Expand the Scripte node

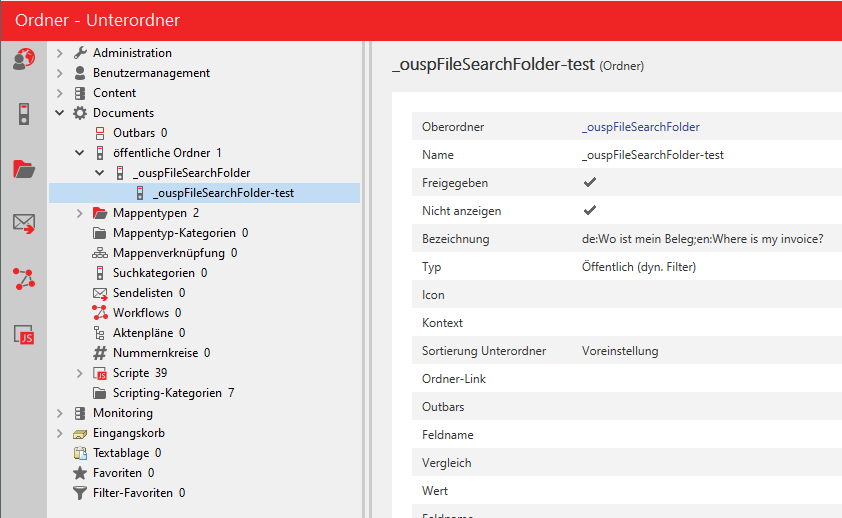[x=80, y=373]
